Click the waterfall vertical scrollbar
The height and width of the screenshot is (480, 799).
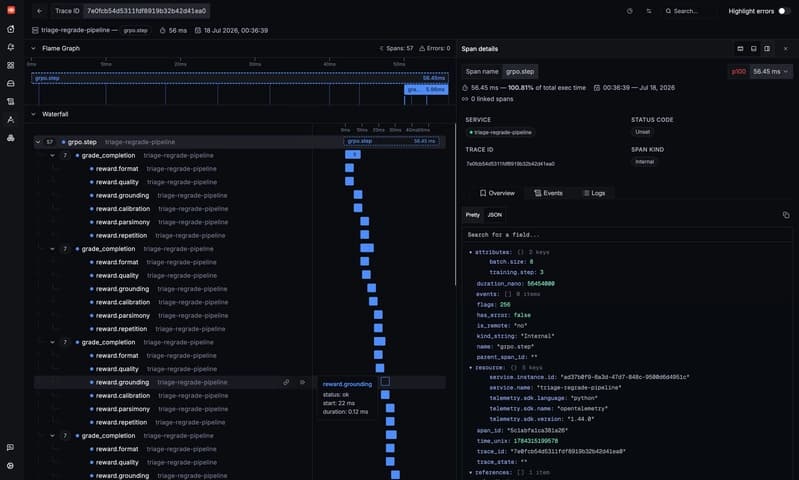click(455, 204)
